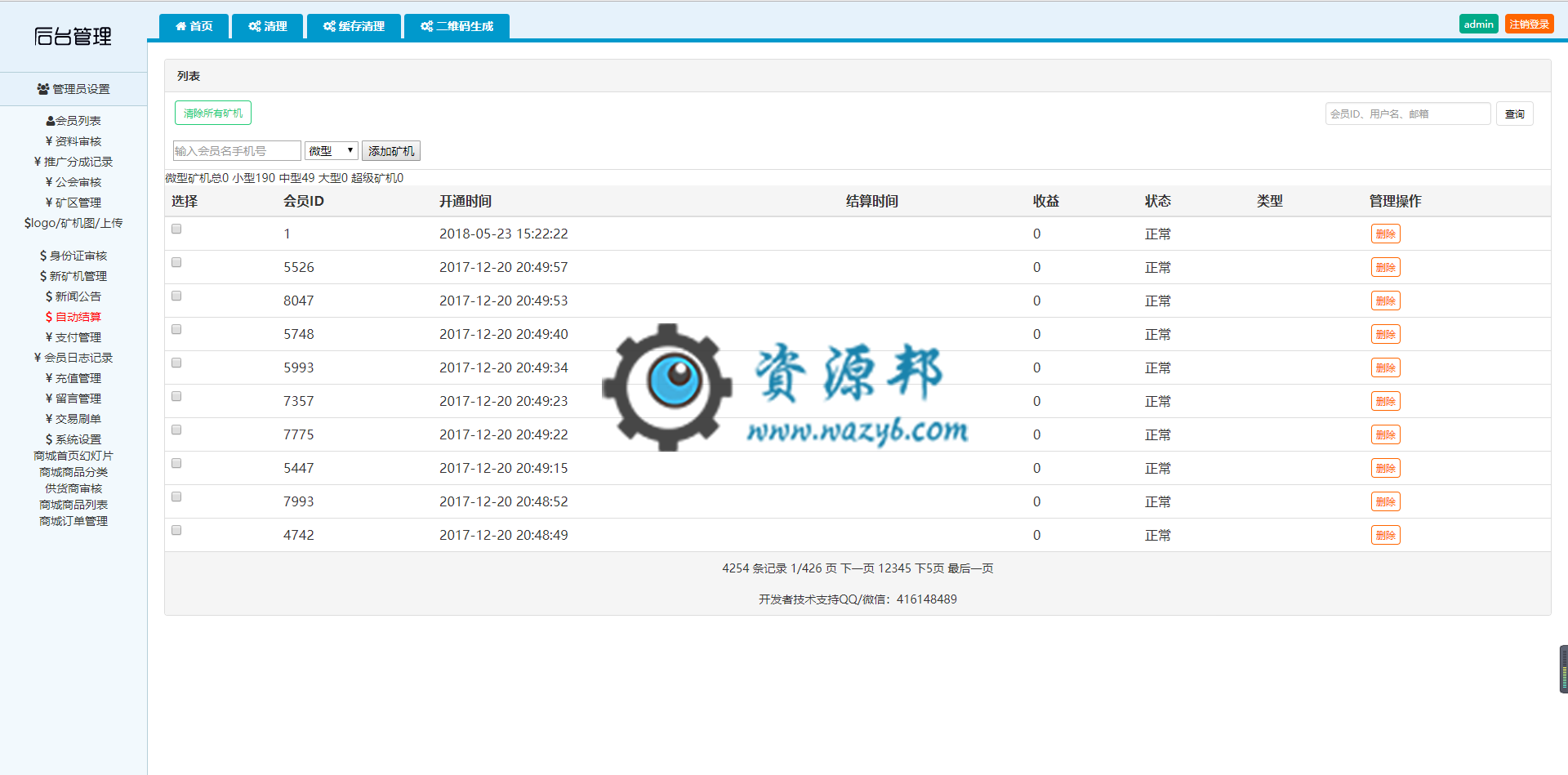Check the box for member 7357
This screenshot has height=775, width=1568.
tap(176, 396)
